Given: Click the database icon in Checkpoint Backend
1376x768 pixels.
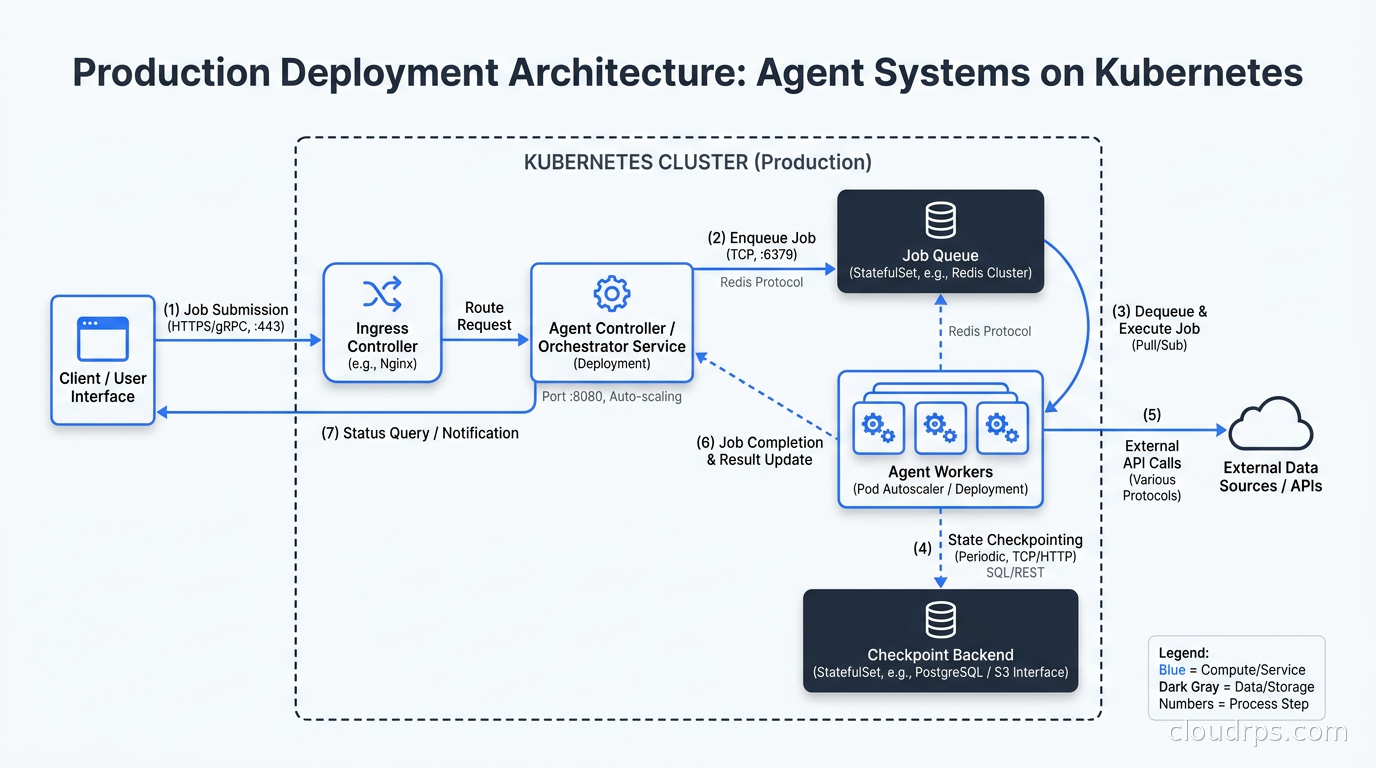Looking at the screenshot, I should 940,620.
